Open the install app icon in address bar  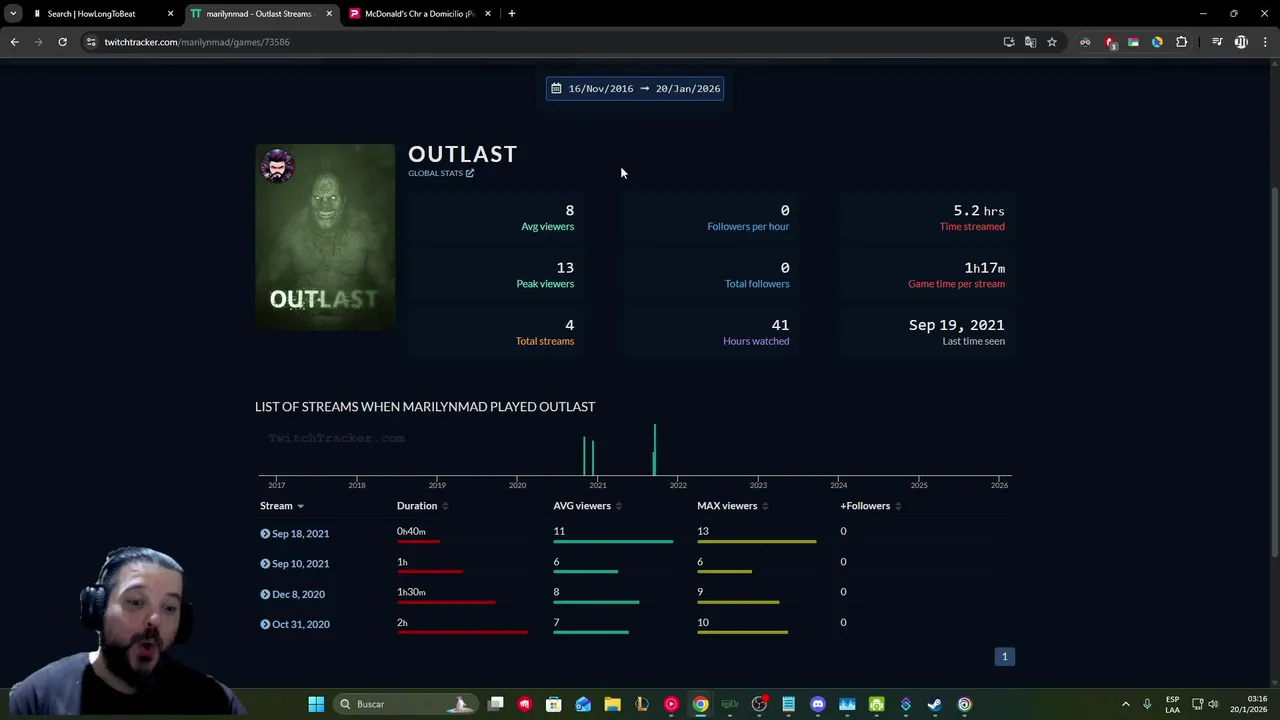click(1009, 42)
